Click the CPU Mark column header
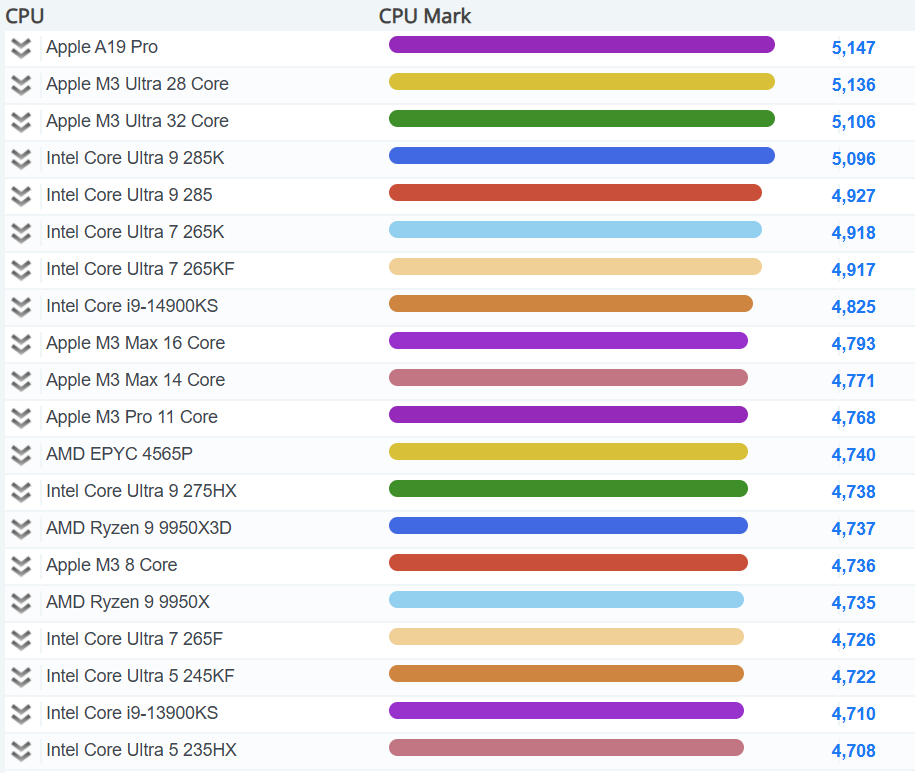Screen dimensions: 915x773 pos(425,16)
